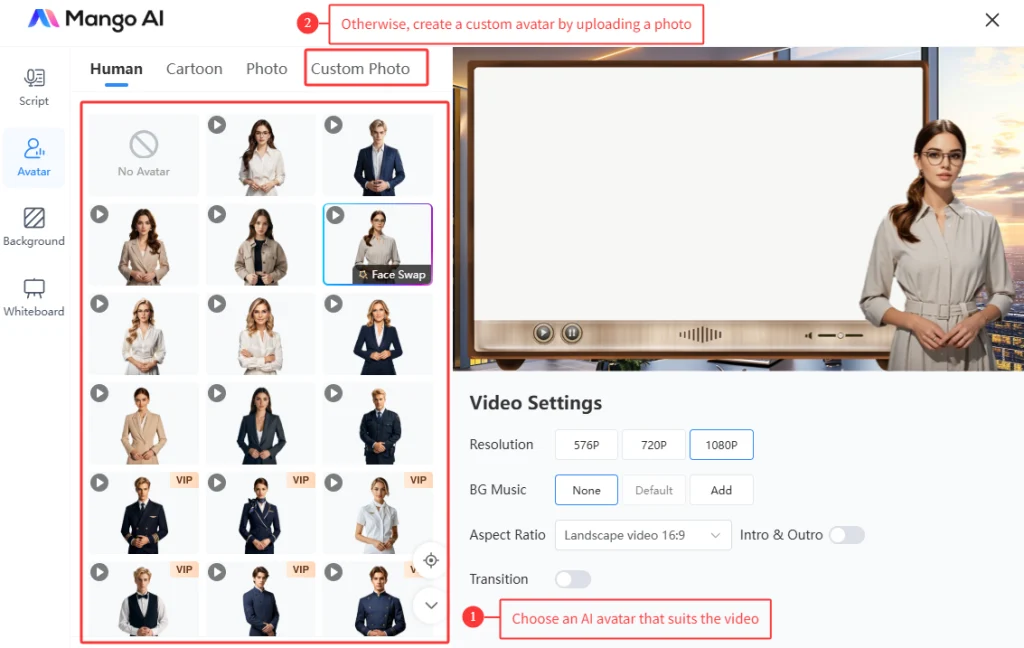Click Add to upload background music
Screen dimensions: 1024x648
point(721,490)
